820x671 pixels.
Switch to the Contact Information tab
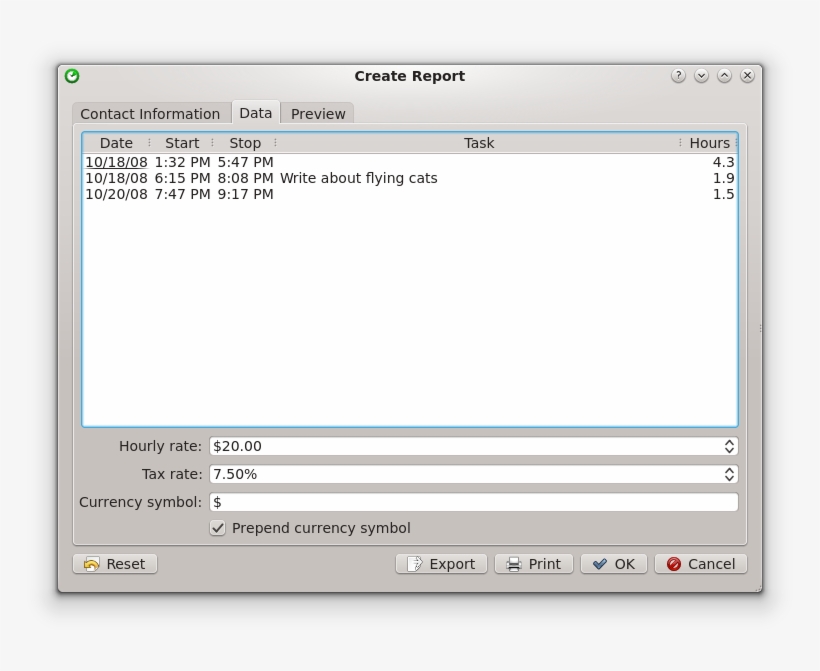click(x=151, y=113)
